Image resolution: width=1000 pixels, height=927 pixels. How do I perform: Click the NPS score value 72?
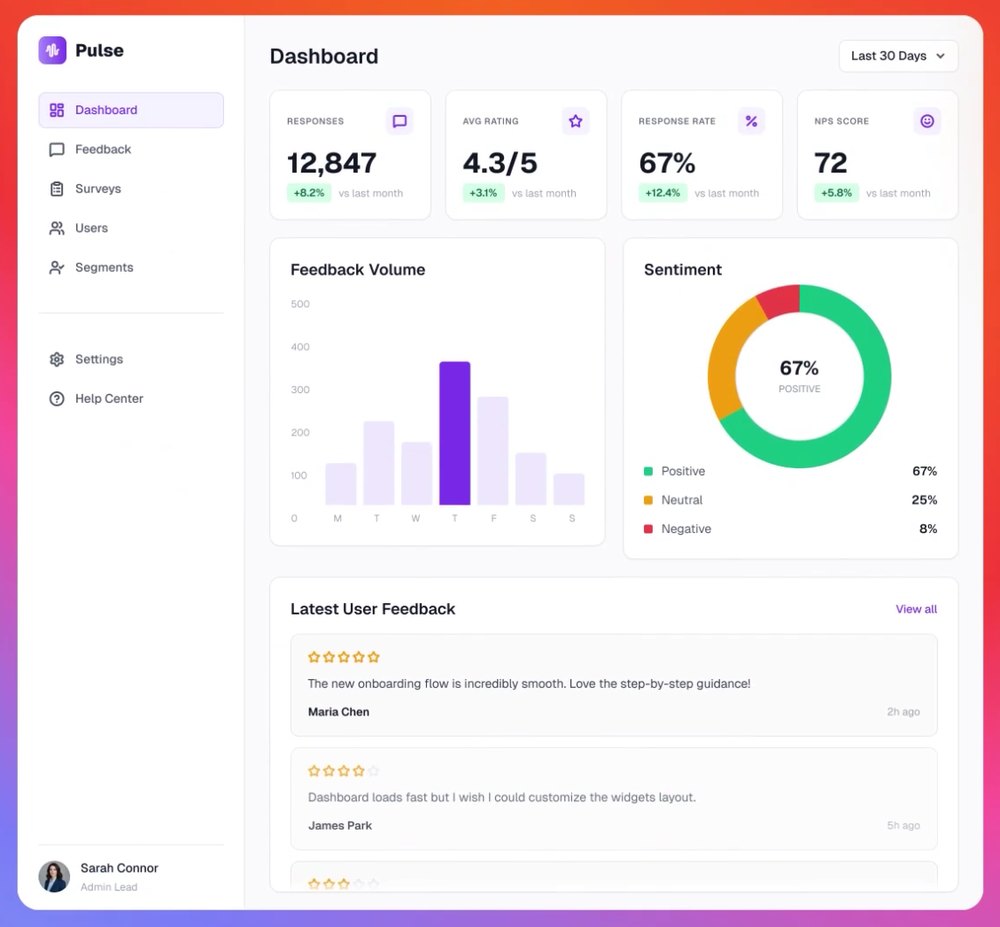click(831, 163)
